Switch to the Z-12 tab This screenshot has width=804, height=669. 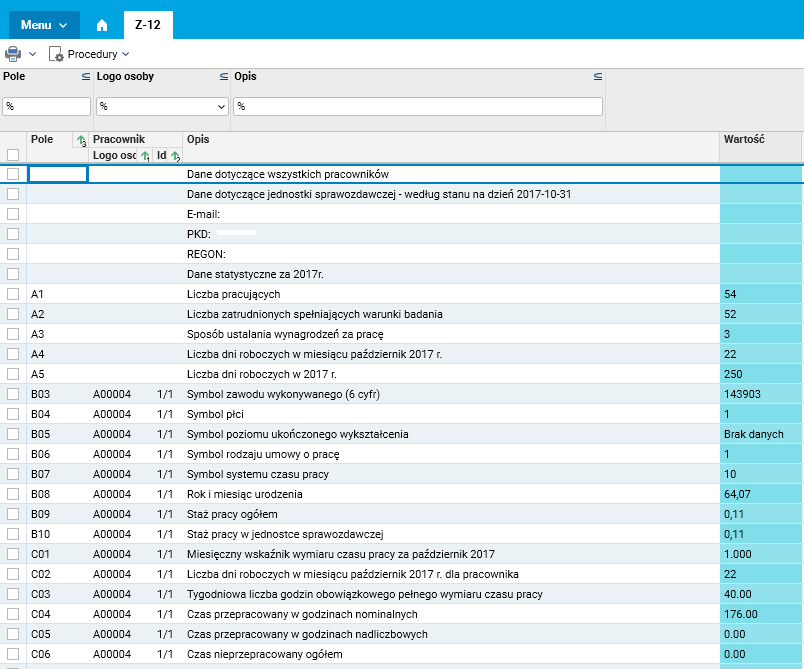click(148, 24)
